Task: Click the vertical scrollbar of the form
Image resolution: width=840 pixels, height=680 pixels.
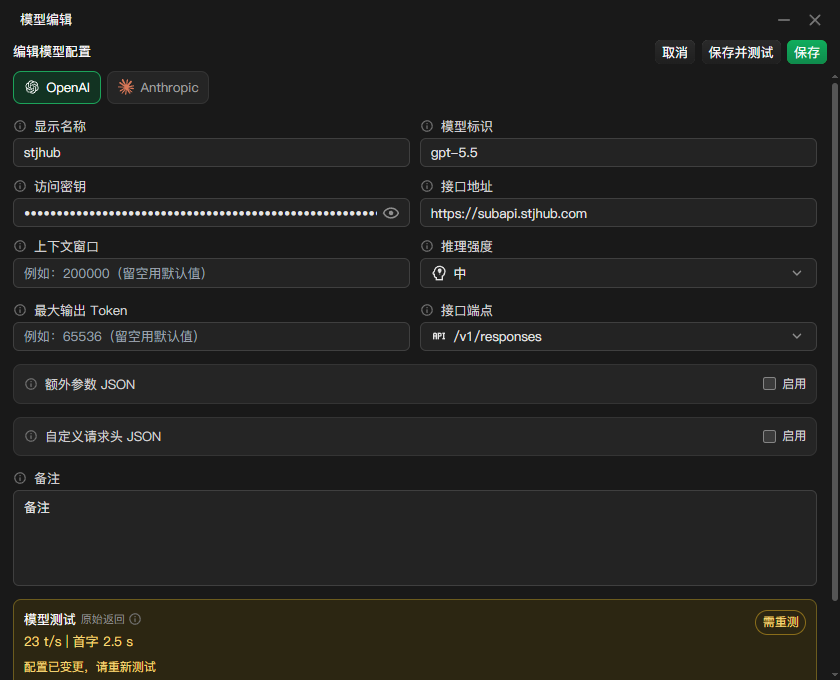Action: [x=835, y=343]
